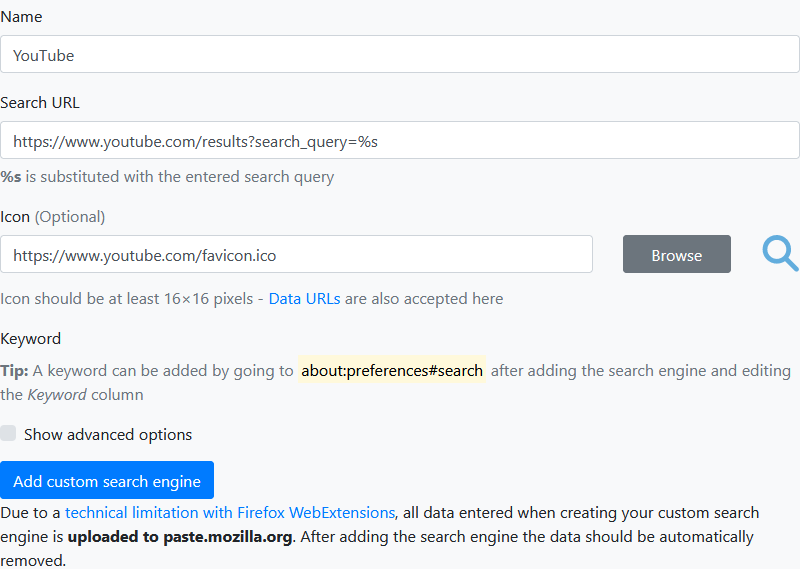800x569 pixels.
Task: Click the about:preferences#search highlighted text
Action: click(x=392, y=370)
